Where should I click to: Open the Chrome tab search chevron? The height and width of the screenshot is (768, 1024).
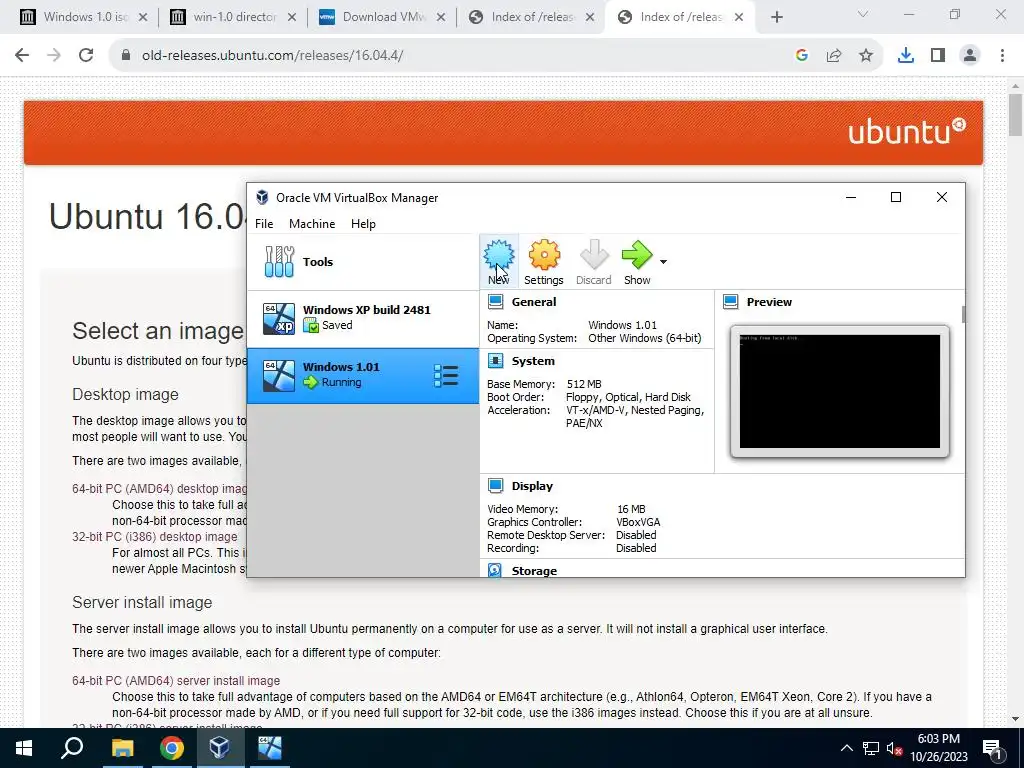tap(863, 14)
